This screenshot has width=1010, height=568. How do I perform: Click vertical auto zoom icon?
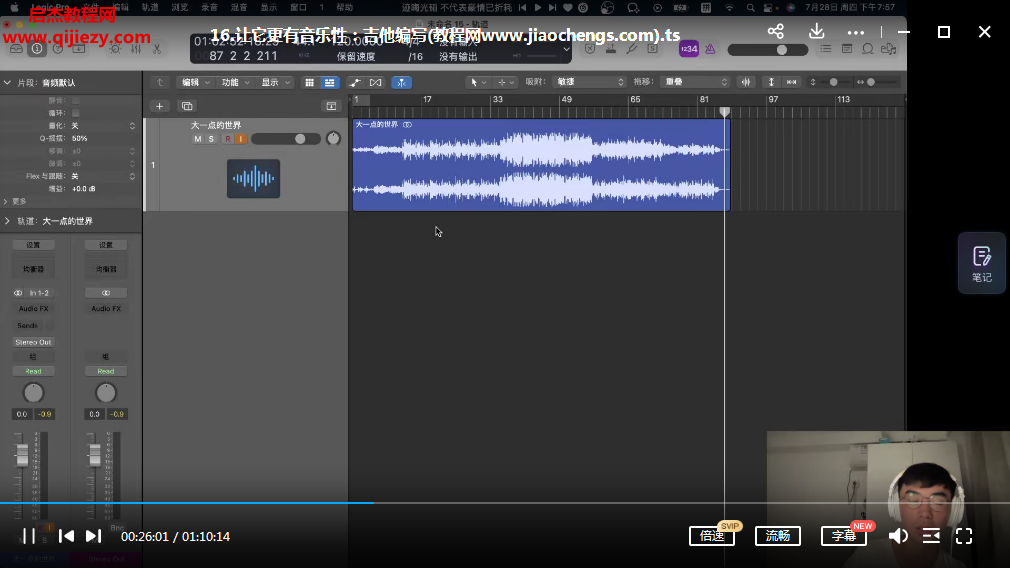tap(771, 82)
